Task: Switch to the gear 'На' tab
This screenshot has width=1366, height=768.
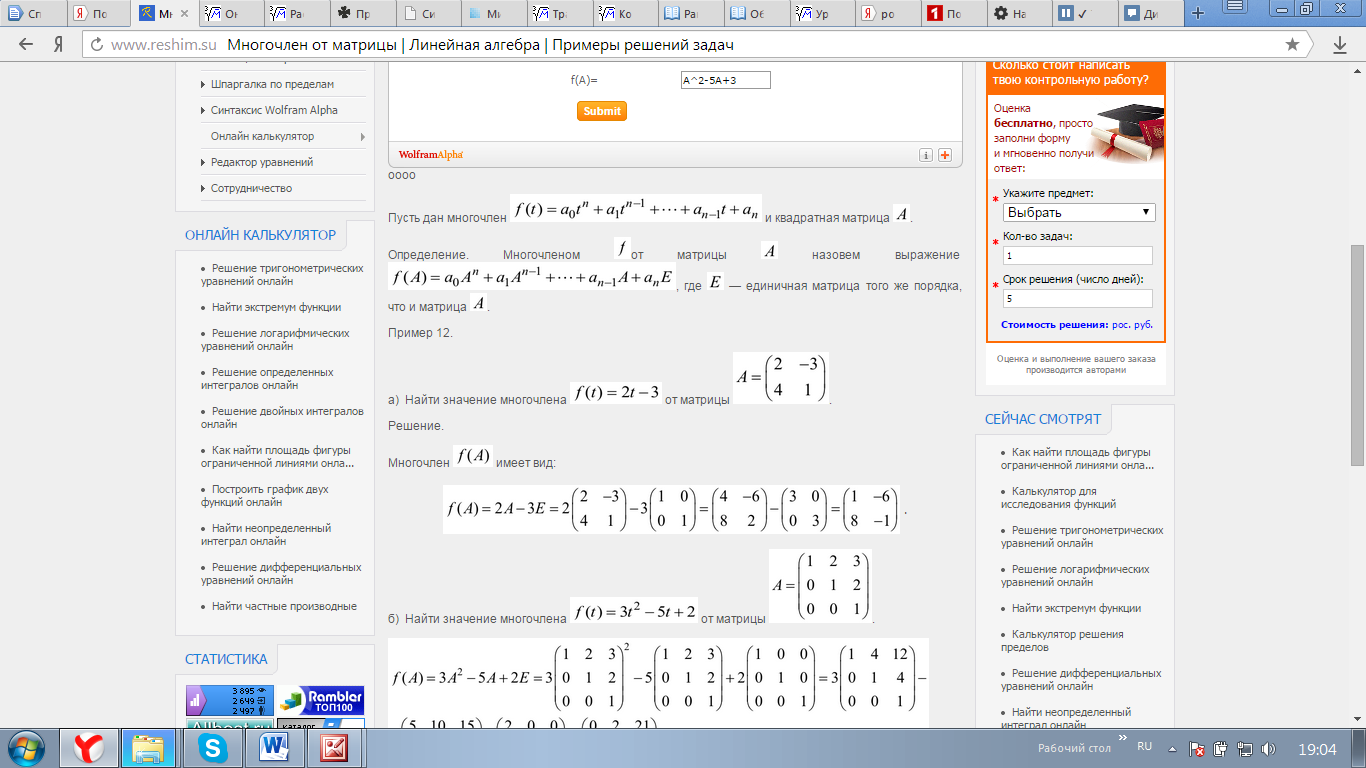Action: coord(1018,14)
